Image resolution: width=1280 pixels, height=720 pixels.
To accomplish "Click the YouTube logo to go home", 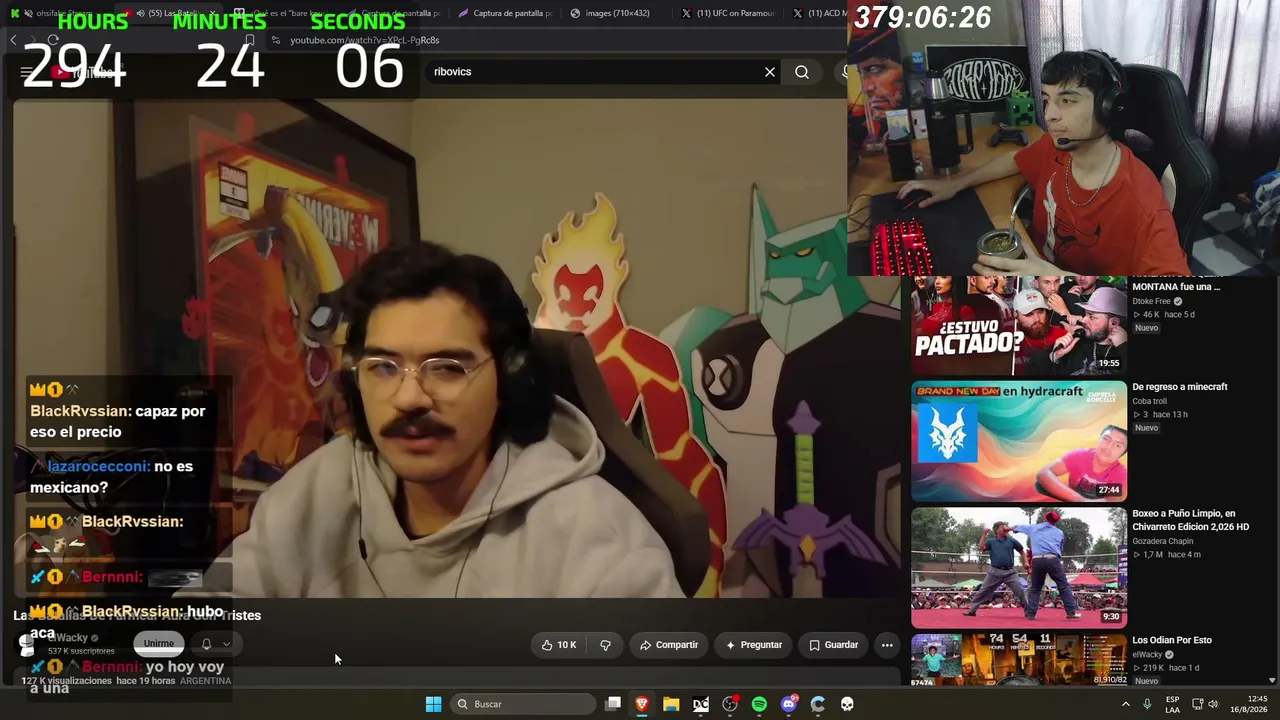I will pos(83,72).
